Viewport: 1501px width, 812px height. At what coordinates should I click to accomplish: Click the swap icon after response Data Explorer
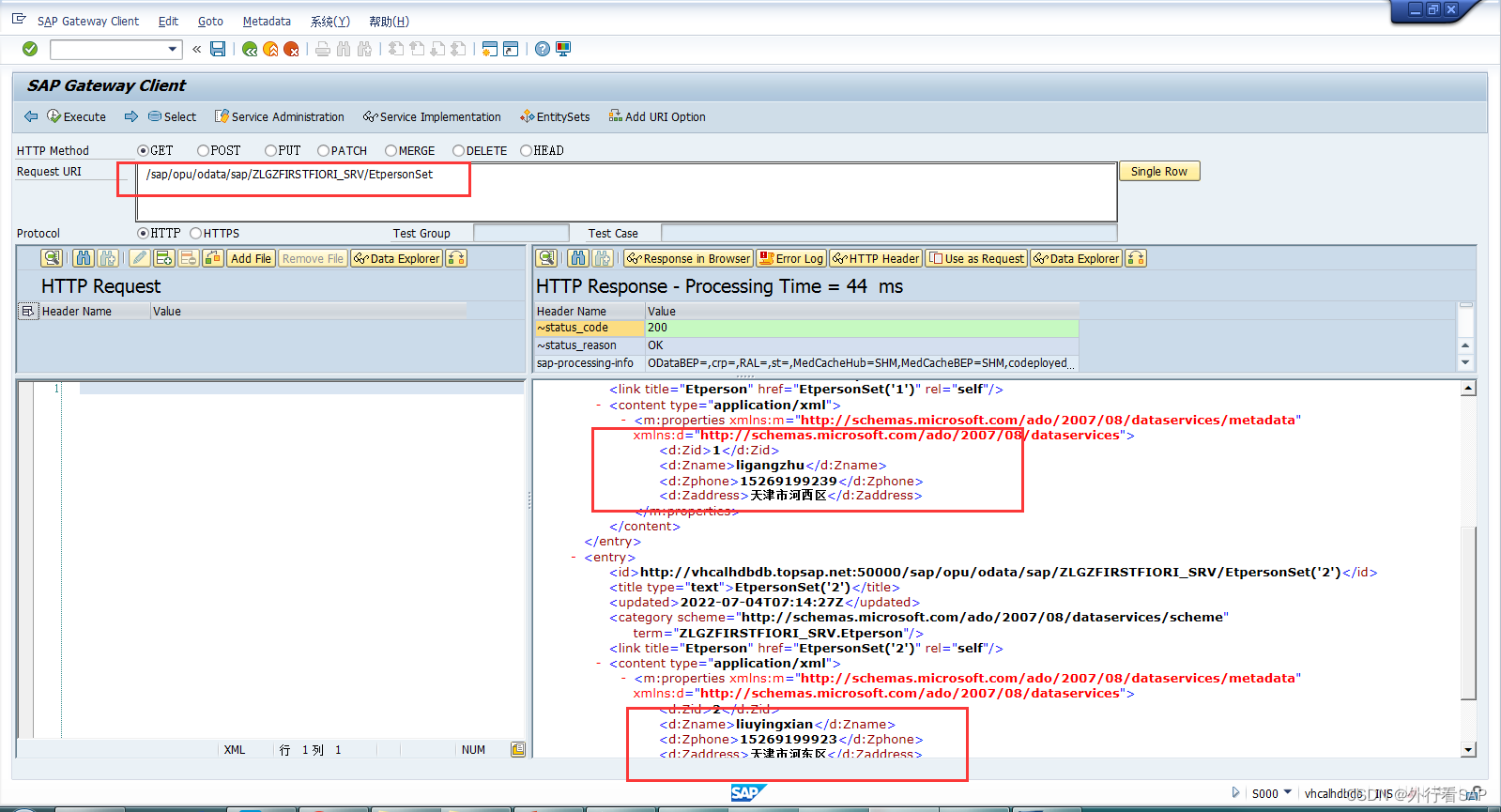(x=1136, y=258)
